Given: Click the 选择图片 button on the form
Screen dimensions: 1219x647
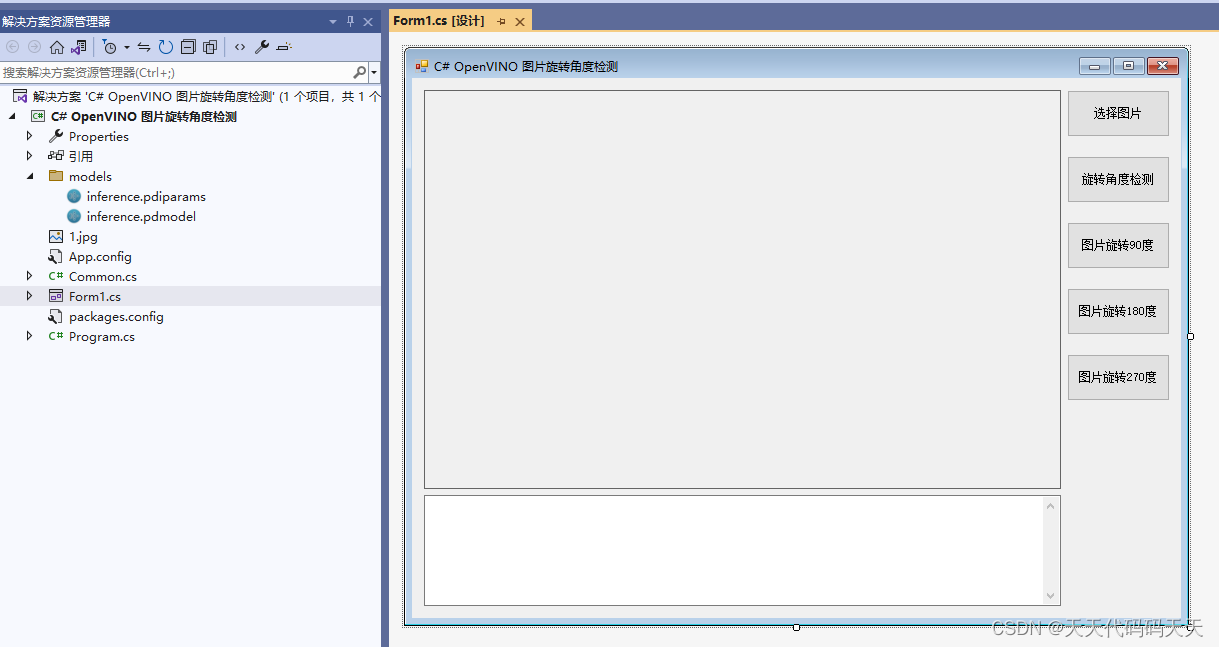Looking at the screenshot, I should tap(1118, 113).
